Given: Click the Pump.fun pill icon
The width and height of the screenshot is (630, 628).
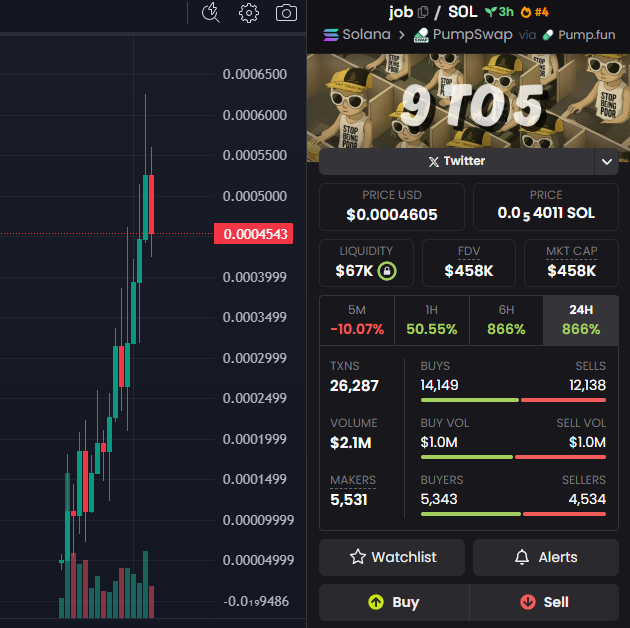Looking at the screenshot, I should [x=548, y=35].
